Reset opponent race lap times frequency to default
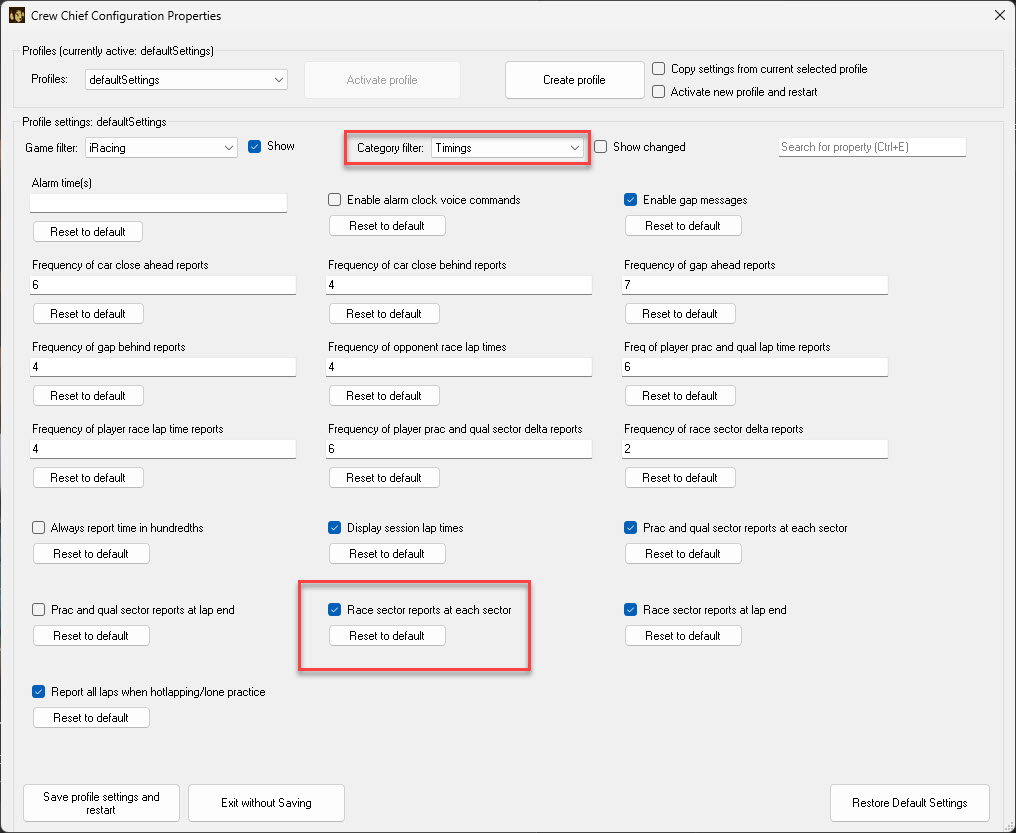The width and height of the screenshot is (1016, 833). (384, 396)
